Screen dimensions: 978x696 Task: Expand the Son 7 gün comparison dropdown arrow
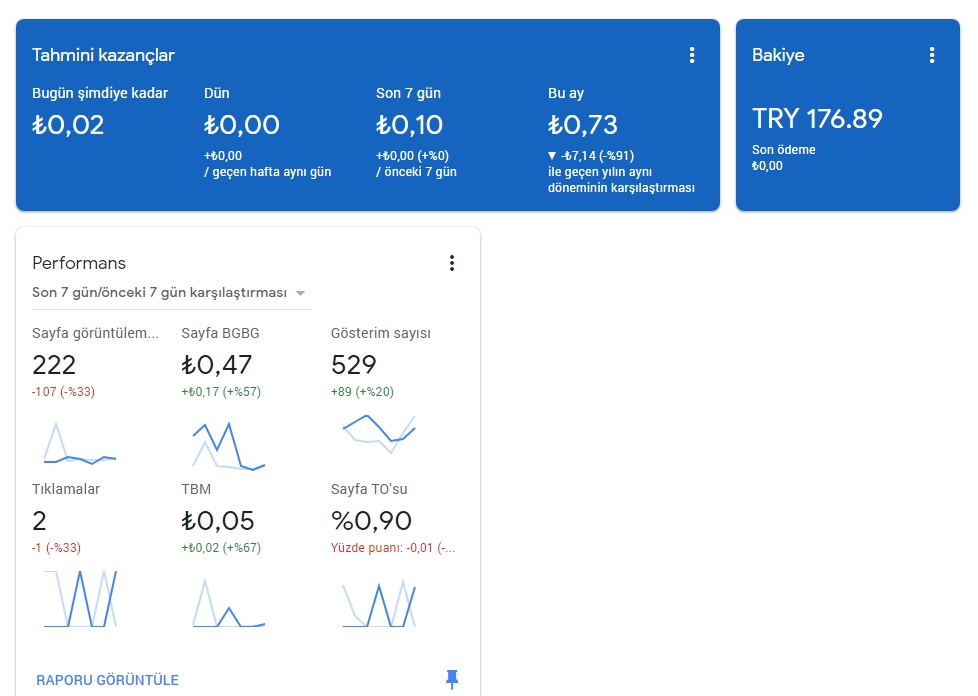pos(300,293)
